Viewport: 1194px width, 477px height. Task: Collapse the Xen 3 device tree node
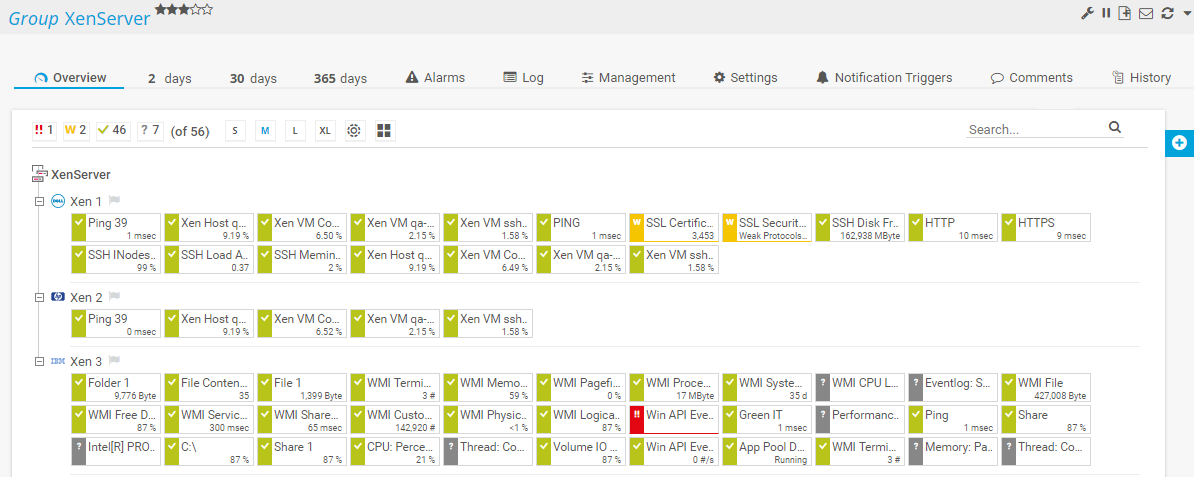(x=39, y=361)
